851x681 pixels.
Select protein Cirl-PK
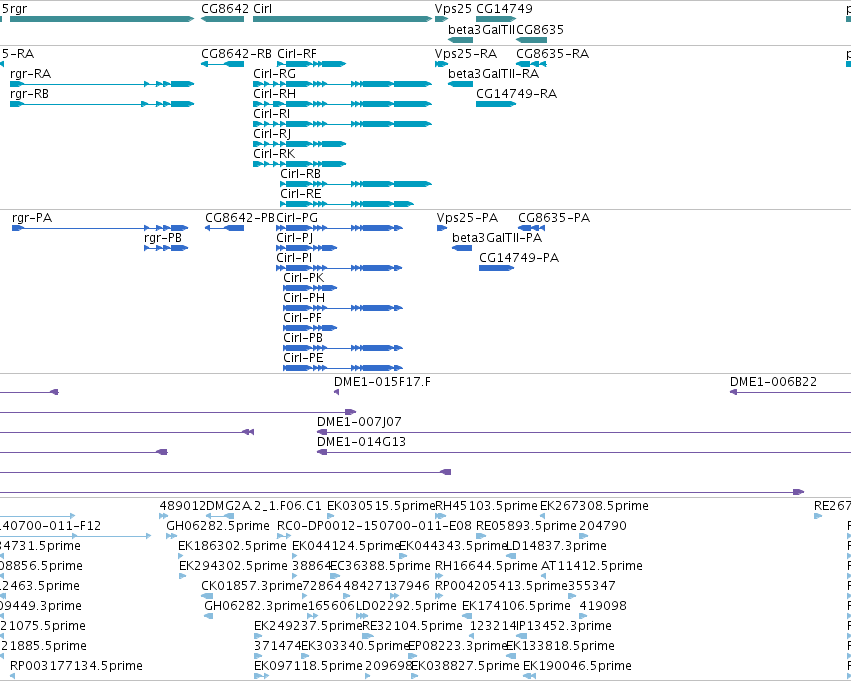coord(310,288)
